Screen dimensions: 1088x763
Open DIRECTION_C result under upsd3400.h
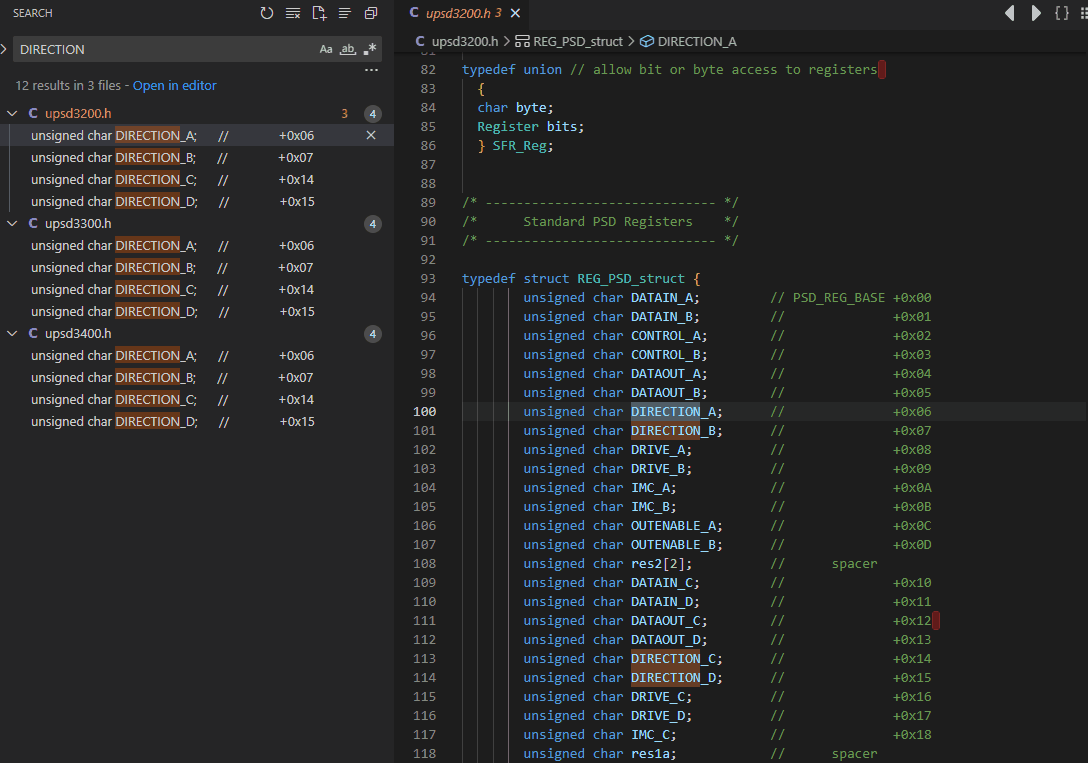(197, 400)
